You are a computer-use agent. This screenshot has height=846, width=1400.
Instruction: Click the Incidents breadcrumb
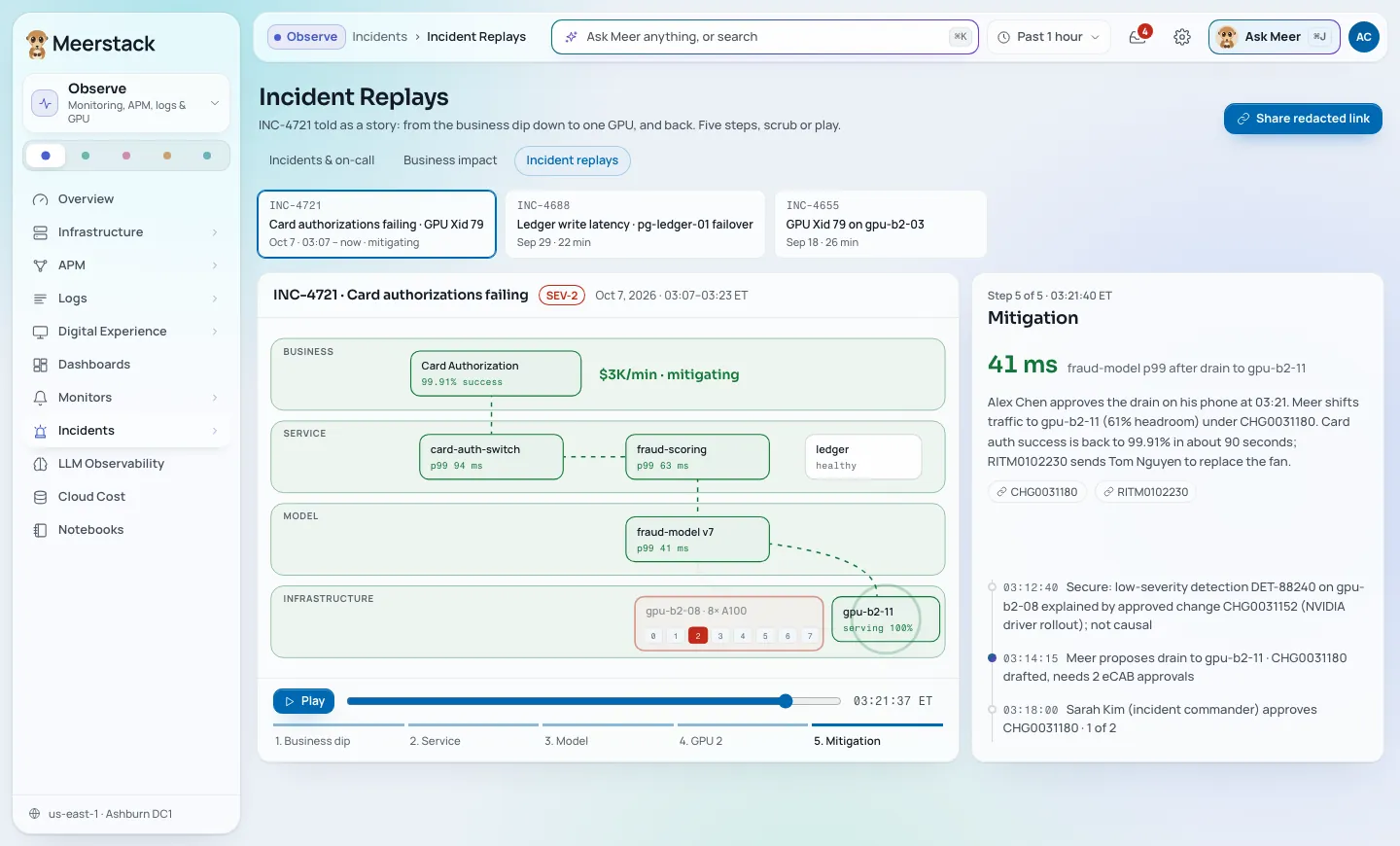[380, 37]
